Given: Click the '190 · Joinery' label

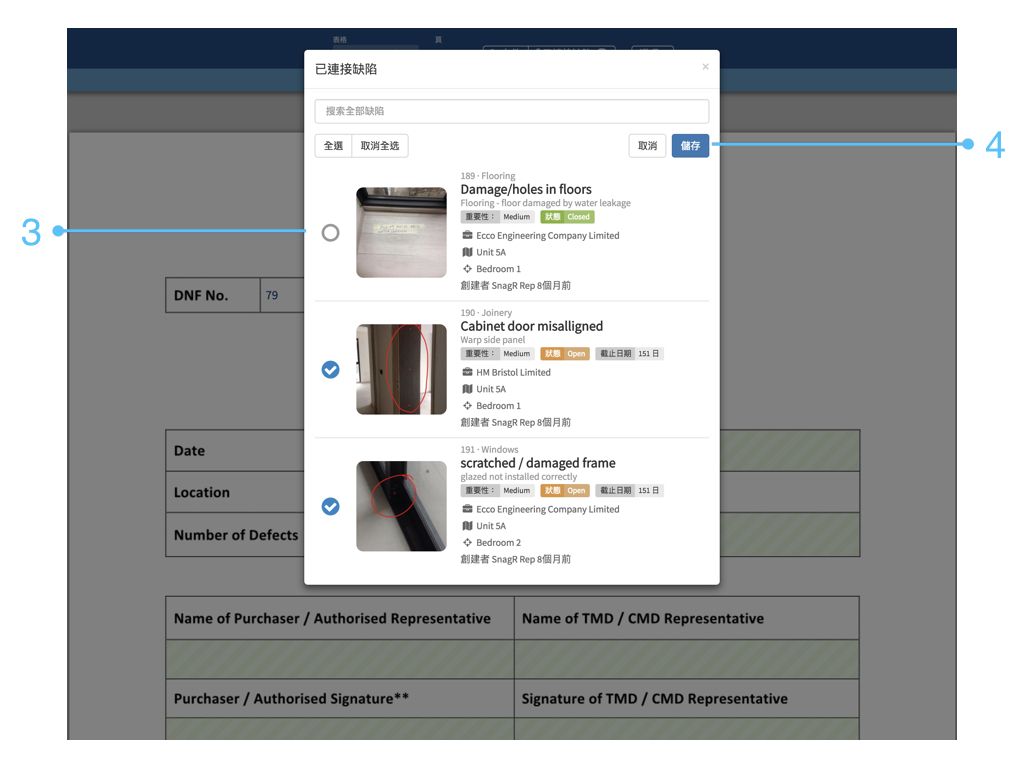Looking at the screenshot, I should click(x=486, y=313).
